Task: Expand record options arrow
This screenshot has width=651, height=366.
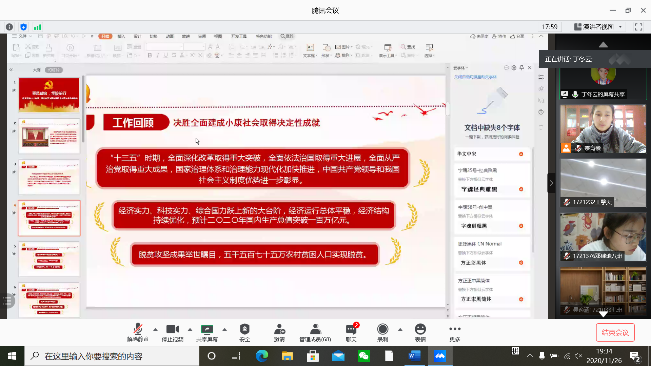Action: point(400,329)
